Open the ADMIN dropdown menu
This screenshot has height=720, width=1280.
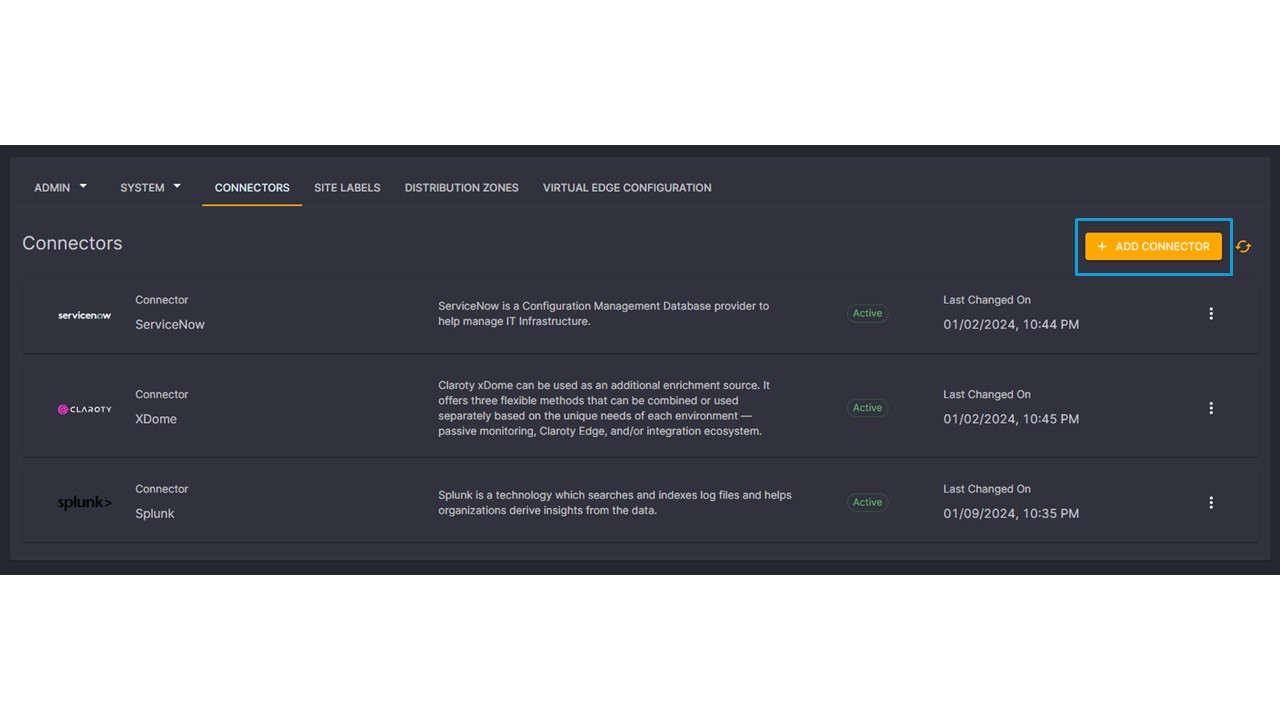60,187
